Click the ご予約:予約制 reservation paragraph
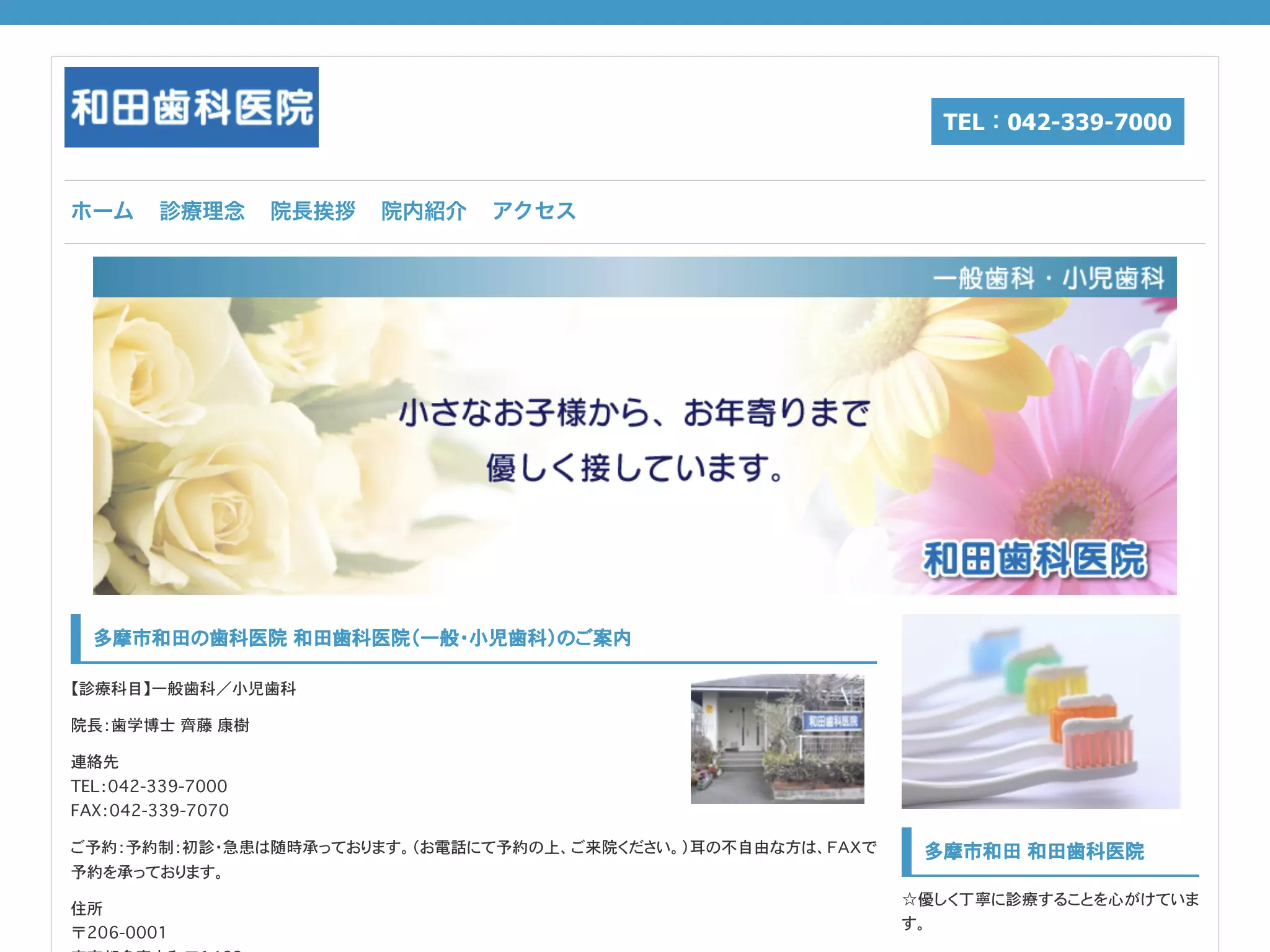The height and width of the screenshot is (952, 1270). click(x=474, y=860)
